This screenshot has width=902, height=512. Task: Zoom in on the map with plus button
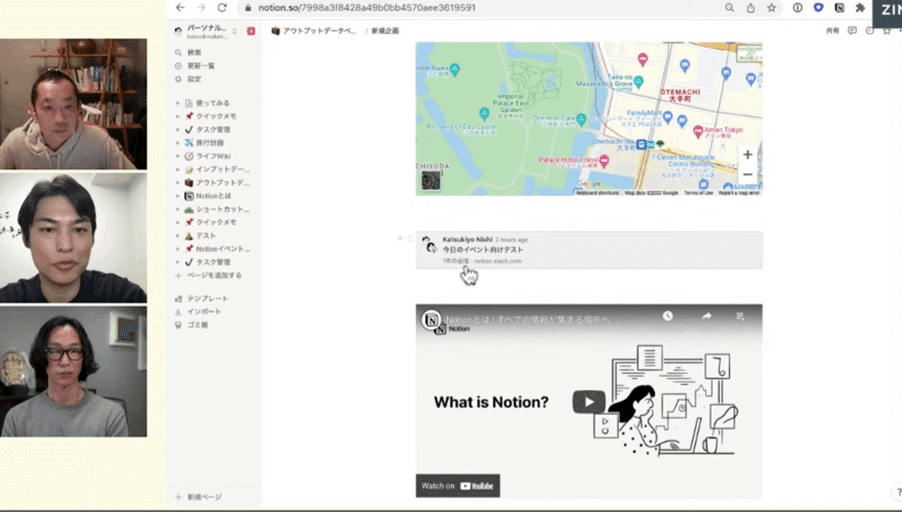[747, 155]
